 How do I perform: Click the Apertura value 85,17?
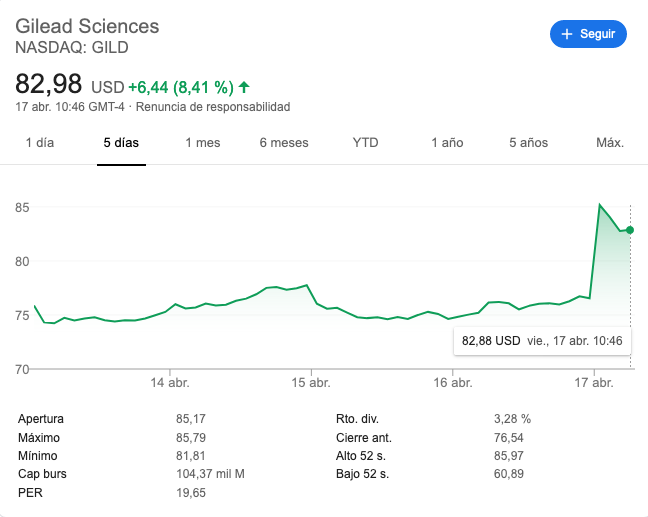tap(191, 419)
